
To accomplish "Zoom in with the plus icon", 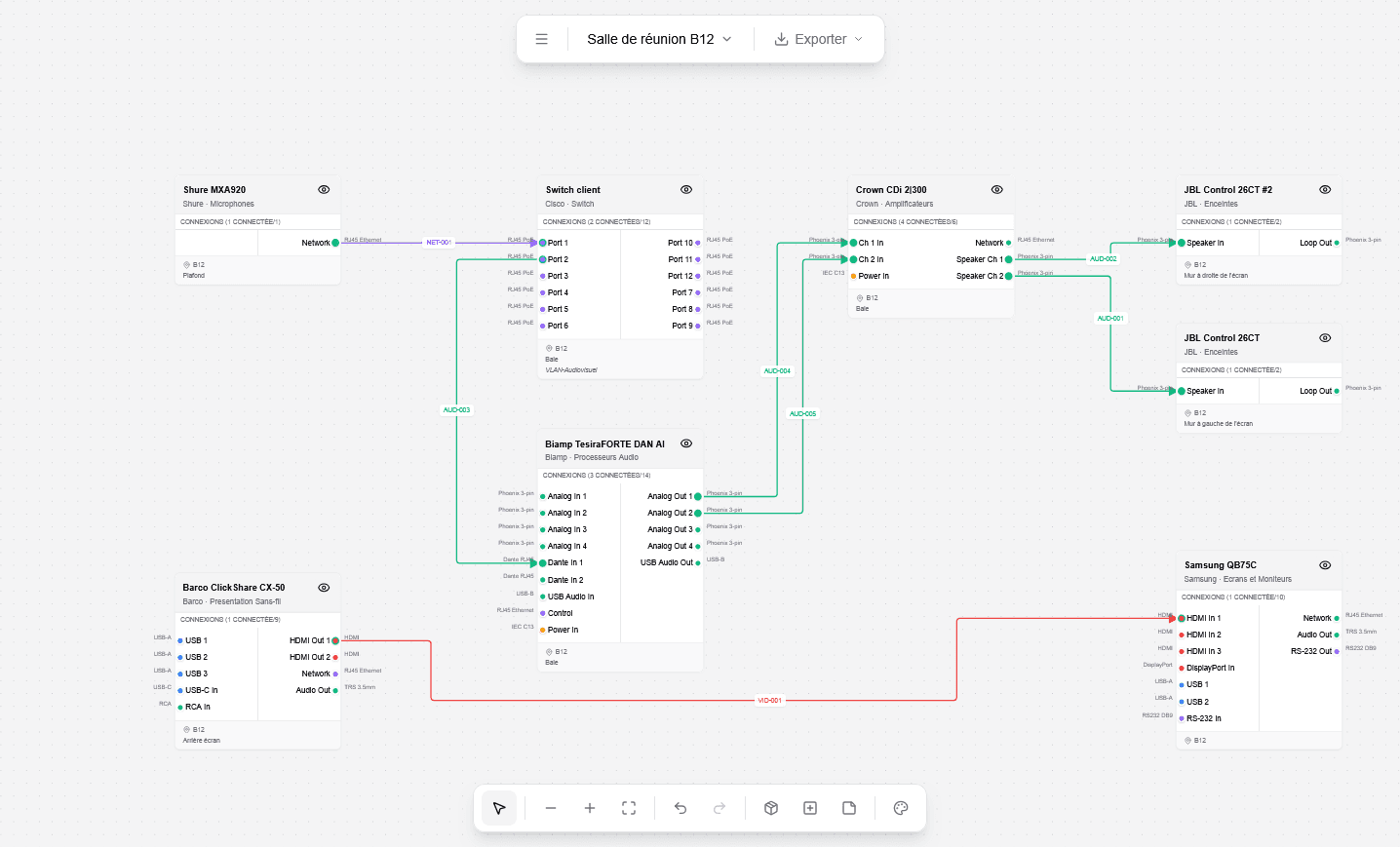I will tap(590, 808).
